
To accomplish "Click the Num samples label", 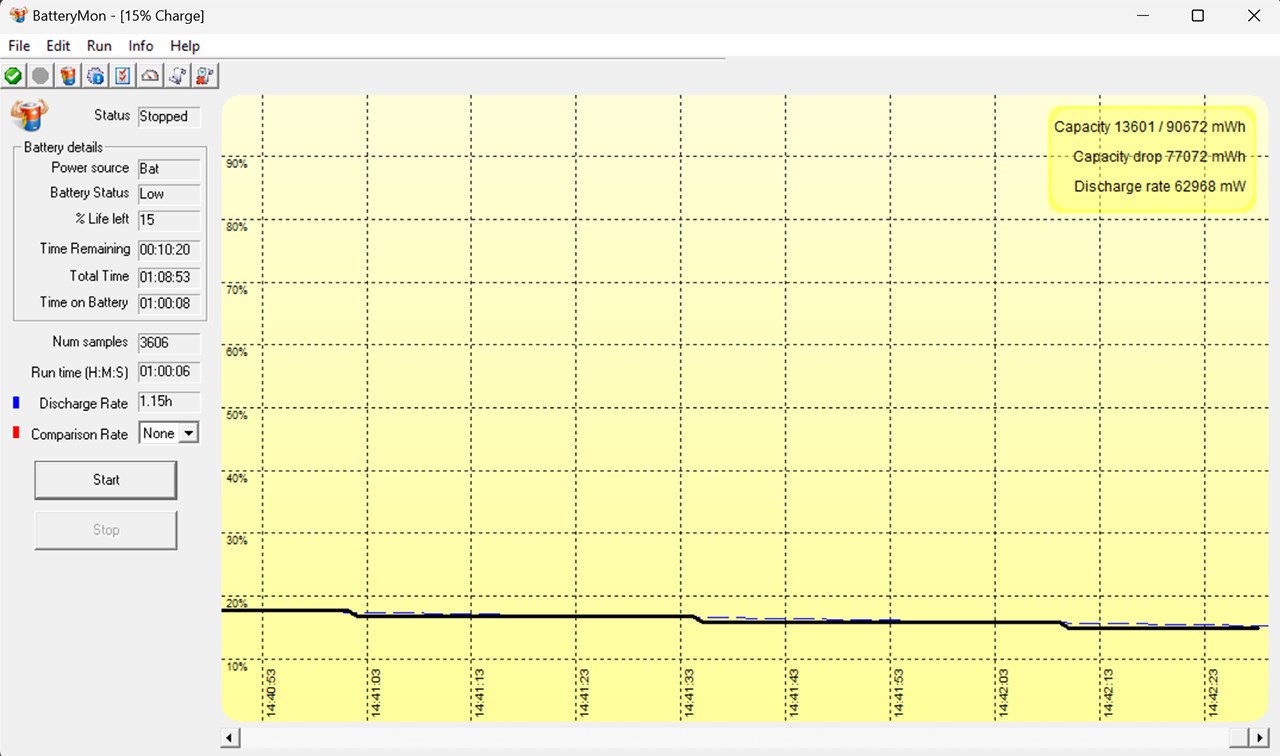I will pos(90,342).
